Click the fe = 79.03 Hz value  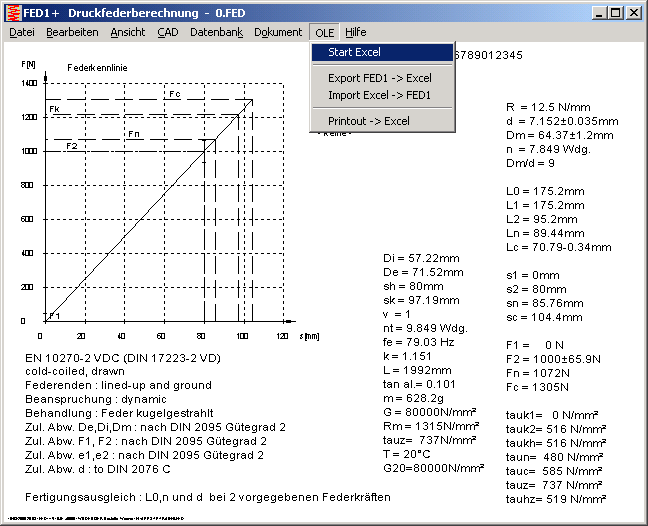point(419,342)
